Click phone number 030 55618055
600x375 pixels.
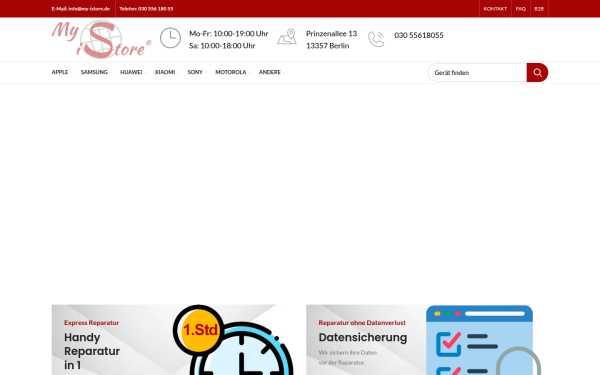point(419,35)
